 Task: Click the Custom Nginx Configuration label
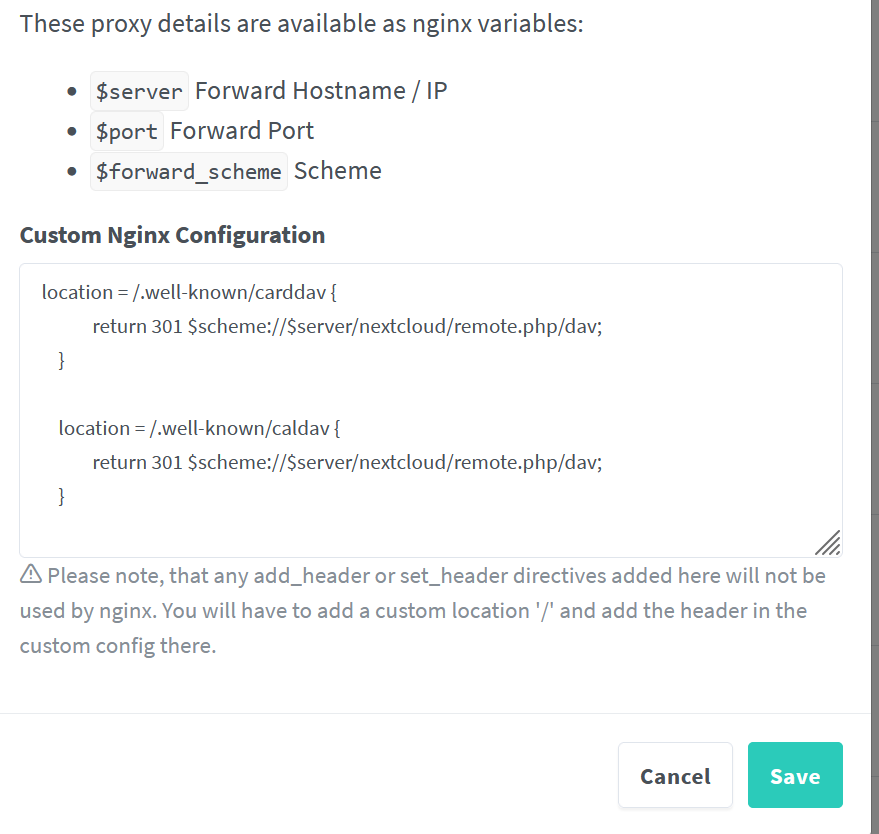[172, 235]
